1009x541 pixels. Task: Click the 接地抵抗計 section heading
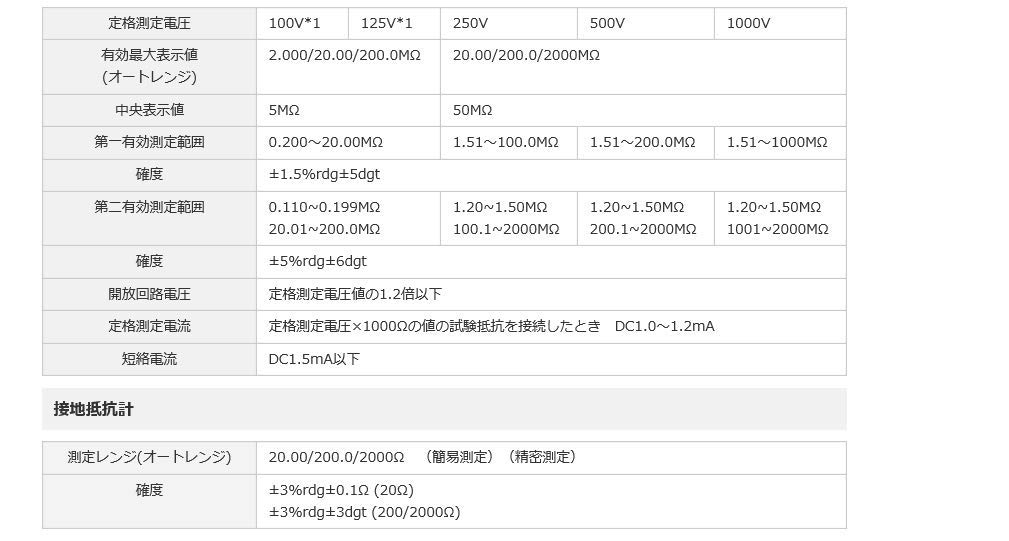click(x=93, y=409)
